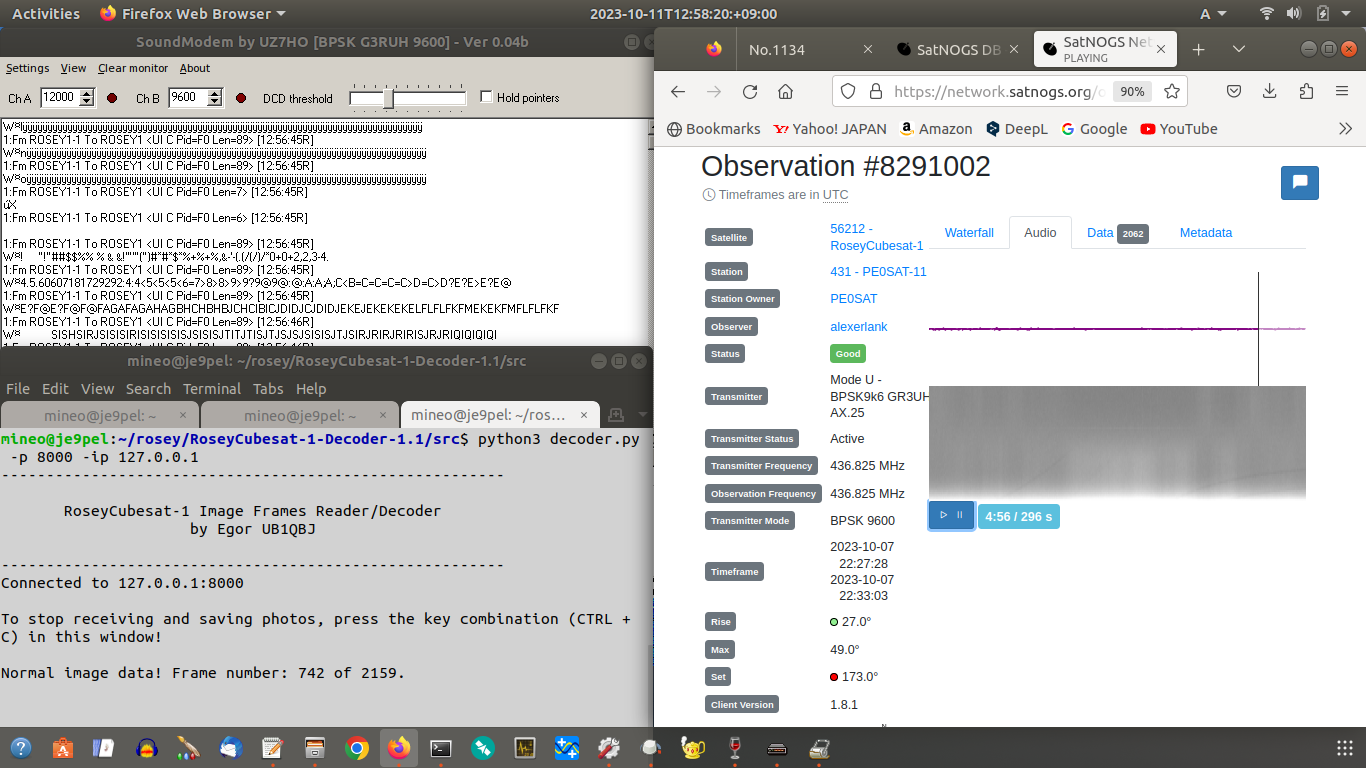Open the terminal new-tab icon button
The width and height of the screenshot is (1366, 768).
pyautogui.click(x=617, y=415)
